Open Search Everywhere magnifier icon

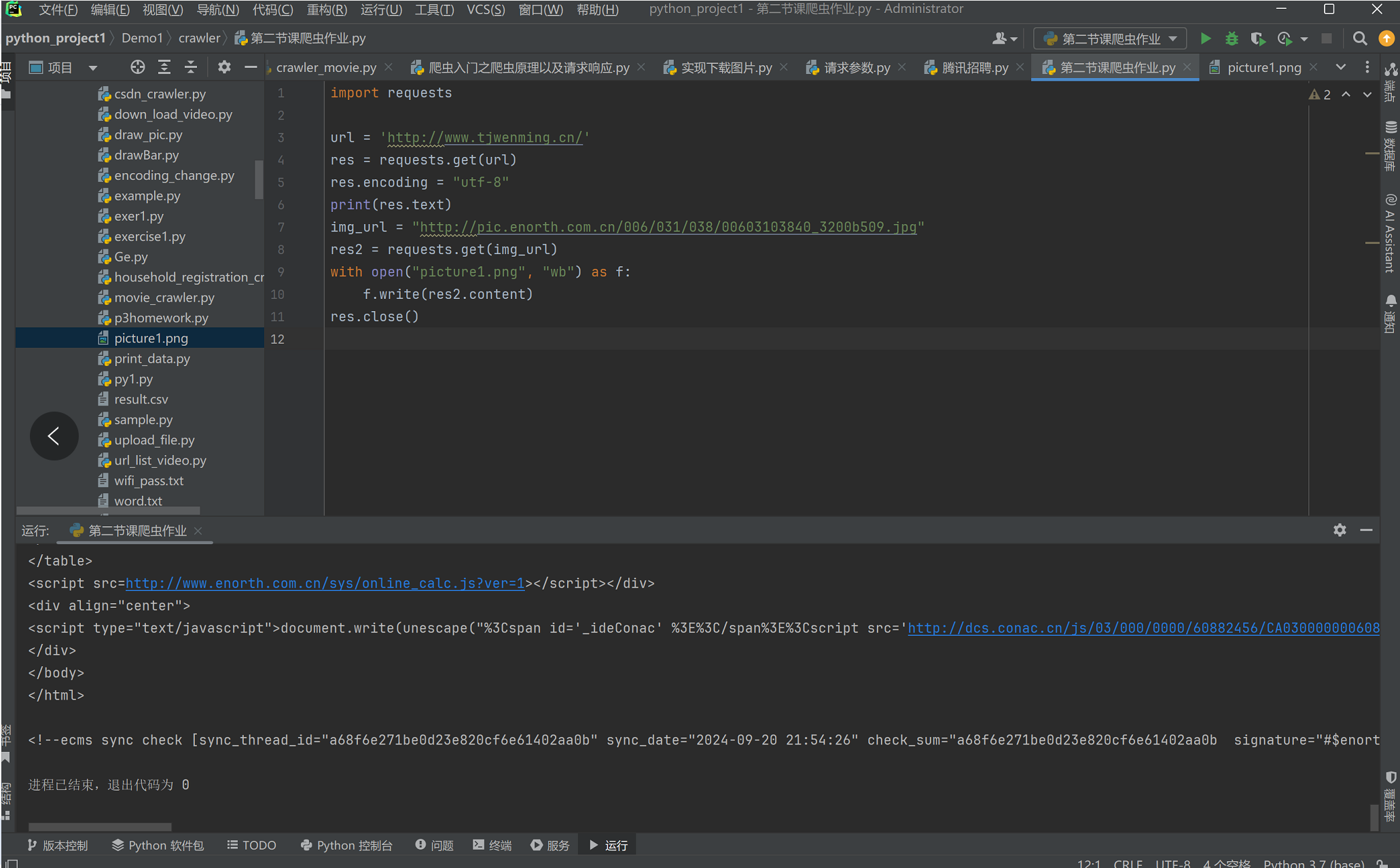[1359, 39]
